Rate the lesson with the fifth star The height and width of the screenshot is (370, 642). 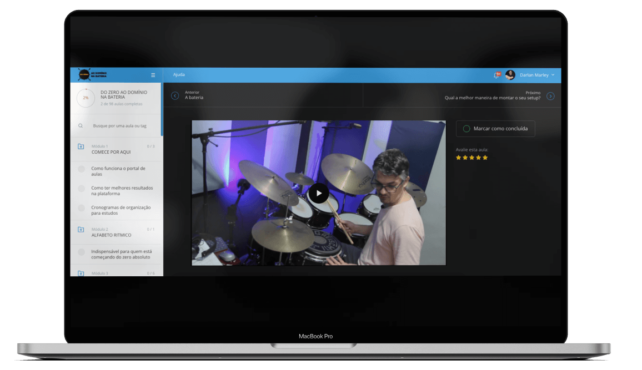485,158
